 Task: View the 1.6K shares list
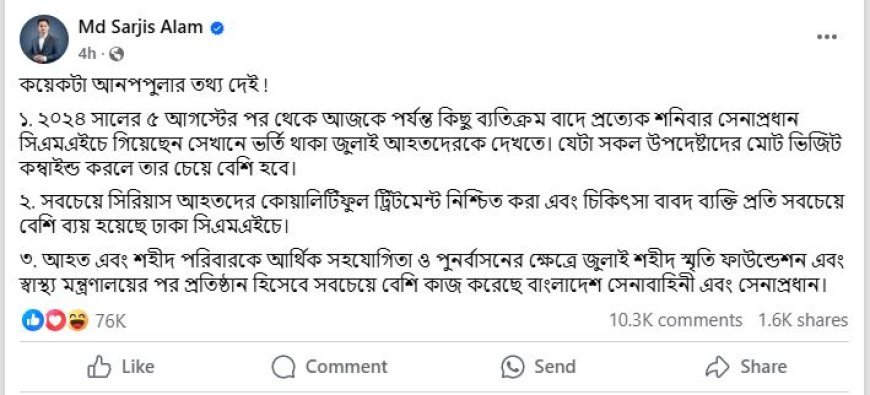click(803, 320)
